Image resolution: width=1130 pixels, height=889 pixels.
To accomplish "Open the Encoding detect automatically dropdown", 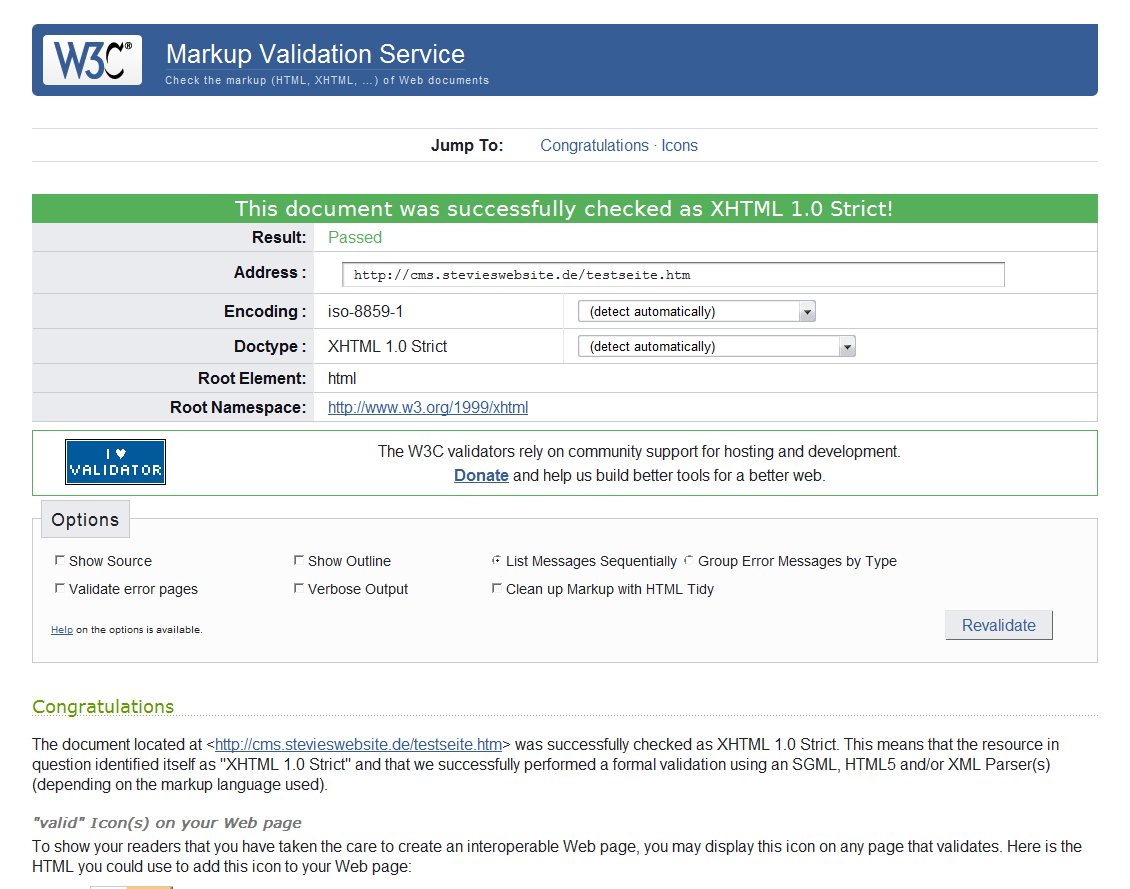I will pos(696,311).
